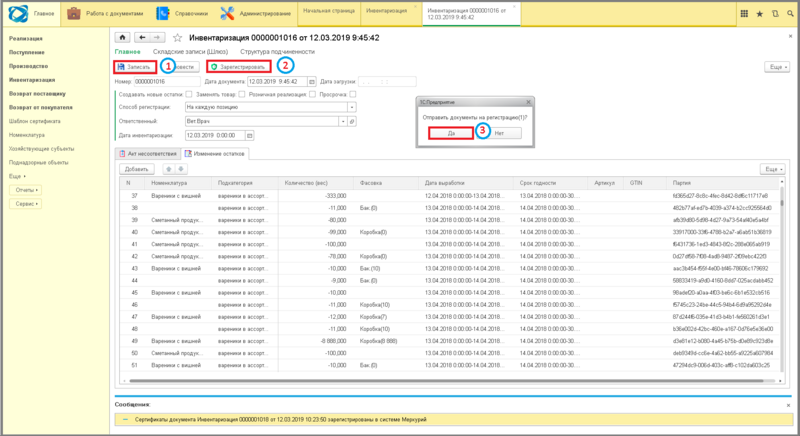Open Складские записи (Шлюз) link
This screenshot has height=436, width=800.
tap(190, 52)
